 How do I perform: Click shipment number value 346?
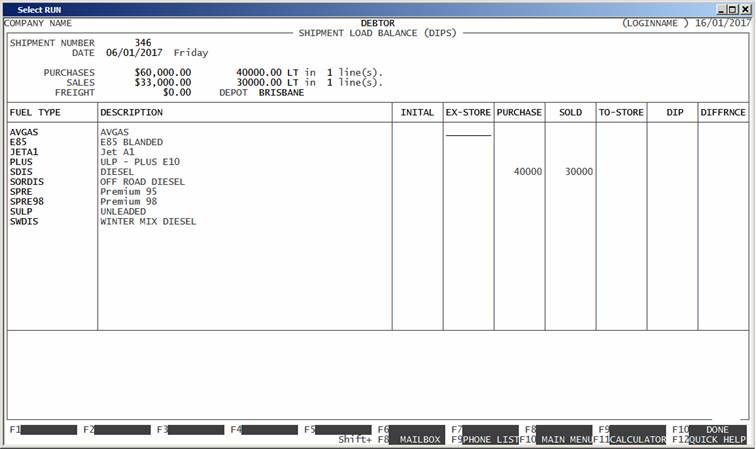point(143,43)
